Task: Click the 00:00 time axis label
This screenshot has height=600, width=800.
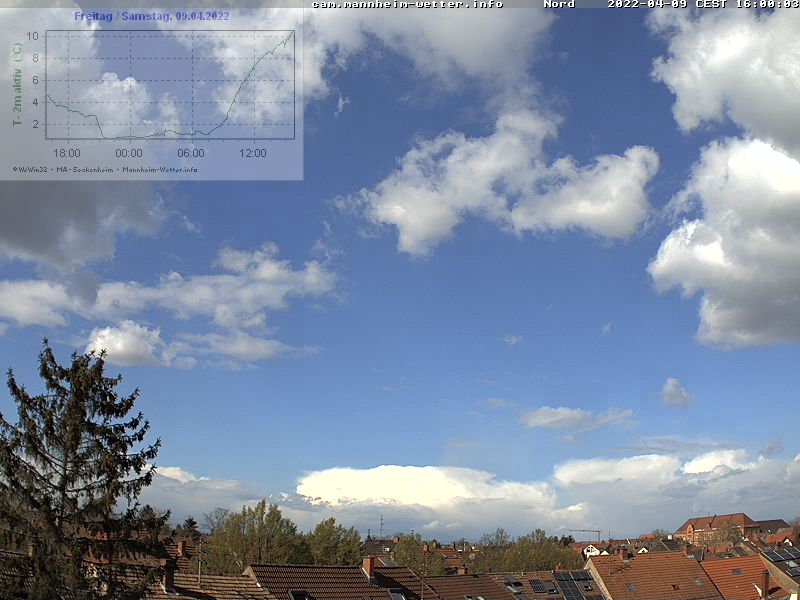Action: pos(129,153)
